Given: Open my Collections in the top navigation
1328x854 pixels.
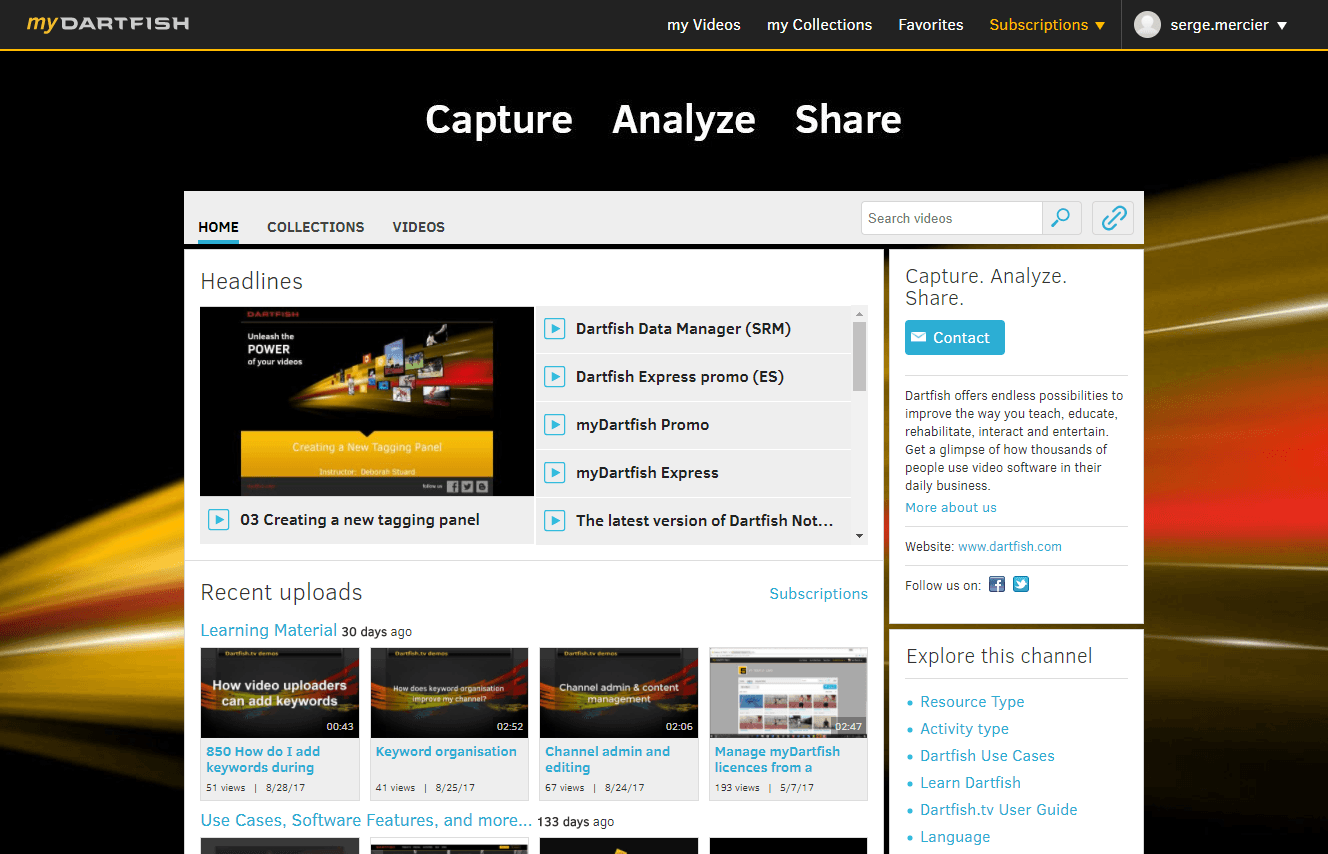Looking at the screenshot, I should coord(819,25).
